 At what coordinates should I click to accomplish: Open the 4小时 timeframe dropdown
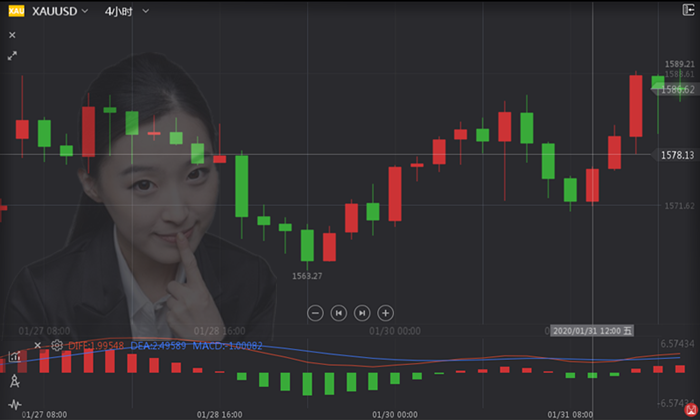tap(127, 11)
